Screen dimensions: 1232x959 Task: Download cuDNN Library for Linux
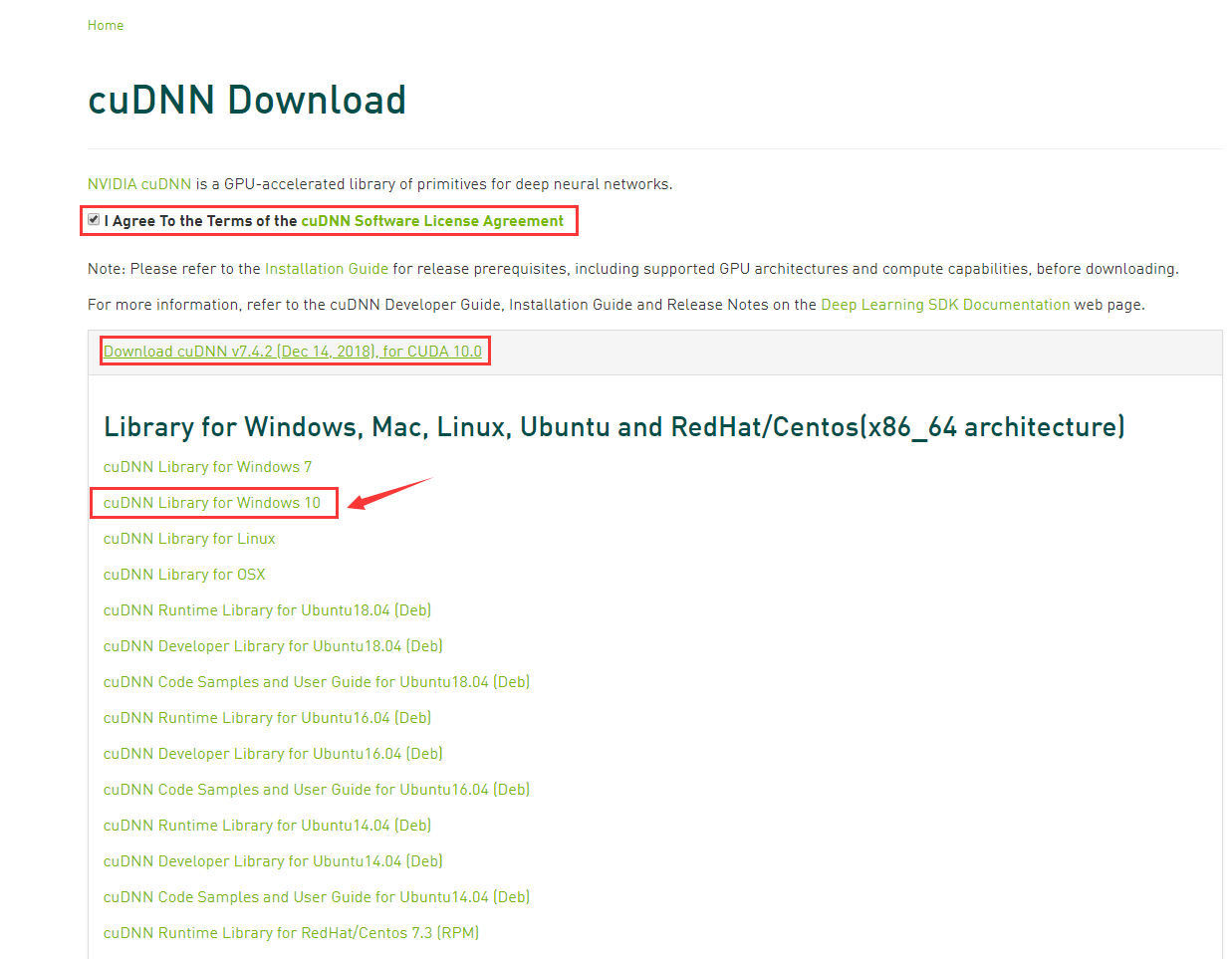(189, 539)
